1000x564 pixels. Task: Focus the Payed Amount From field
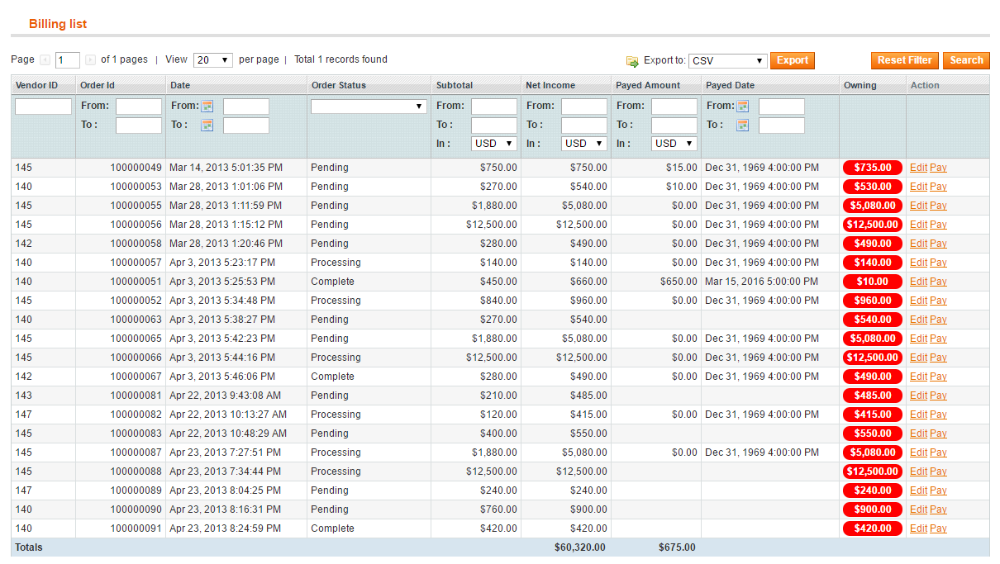click(673, 107)
